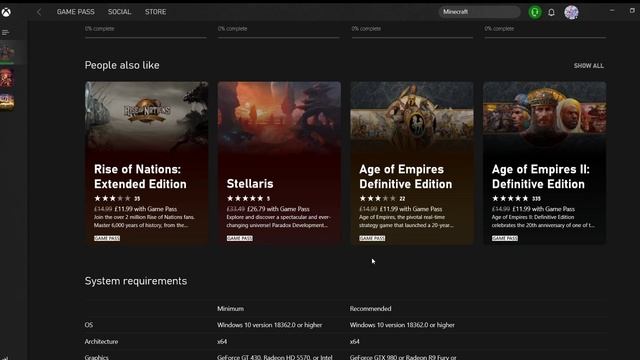Viewport: 640px width, 360px height.
Task: Click the Xbox logo icon
Action: click(x=6, y=12)
